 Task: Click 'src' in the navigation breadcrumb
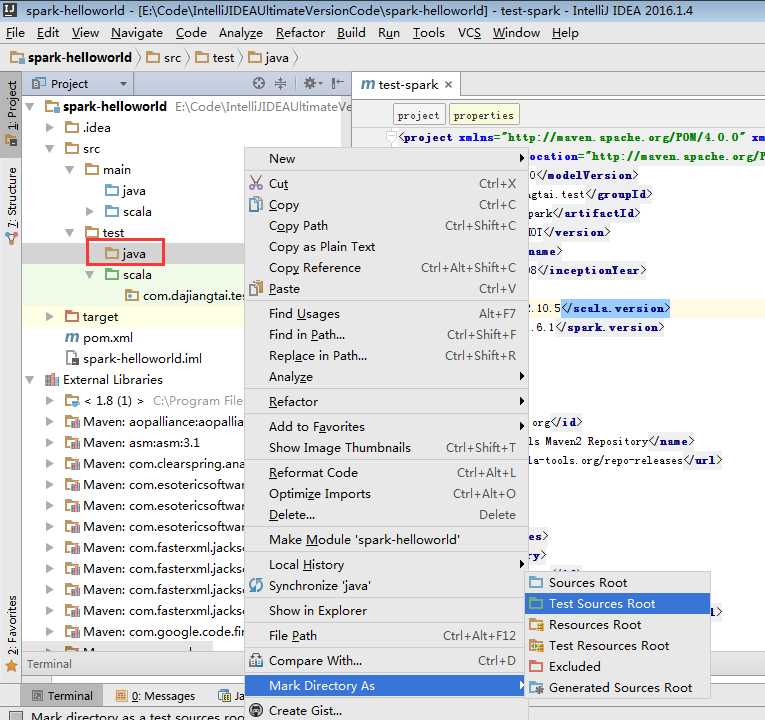[164, 58]
